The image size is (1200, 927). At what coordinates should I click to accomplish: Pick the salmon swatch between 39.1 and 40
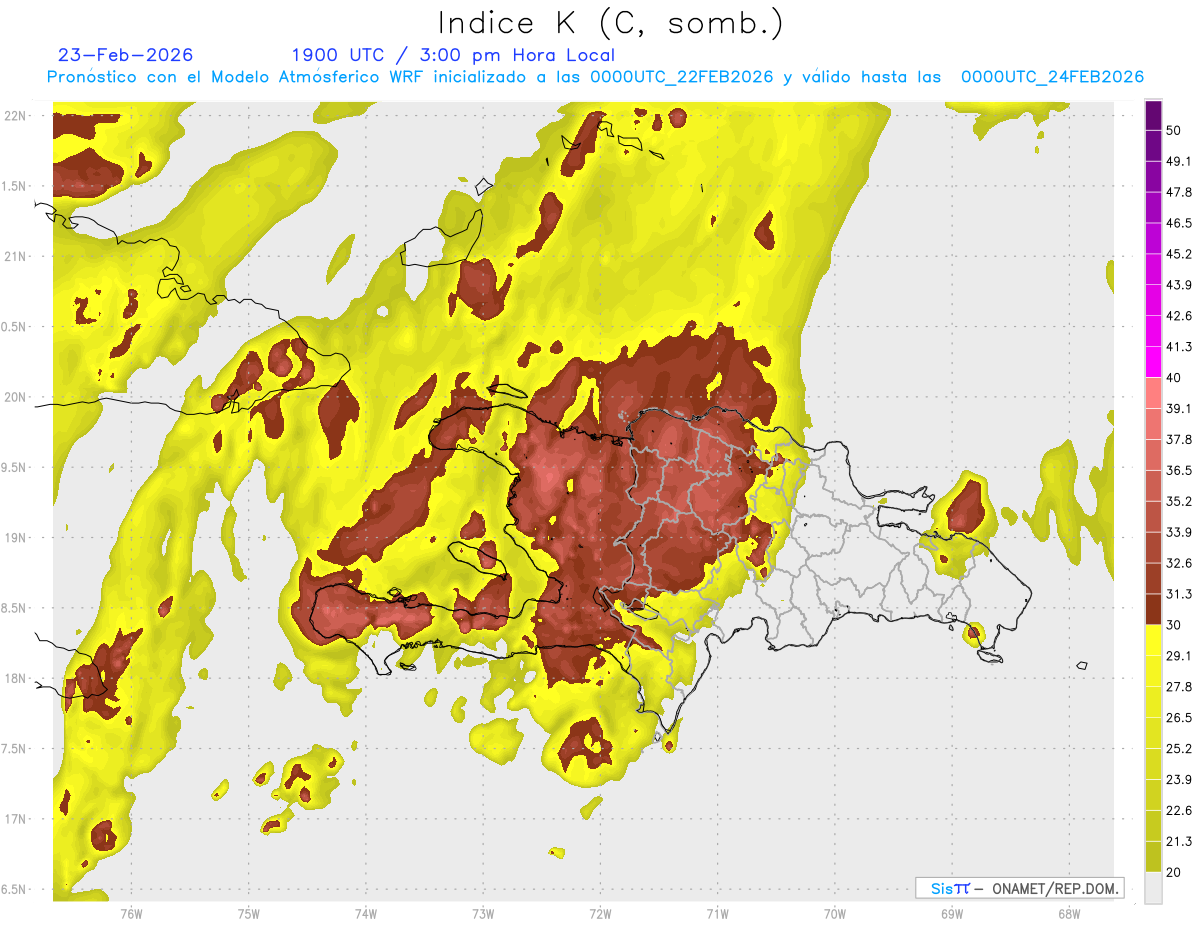(x=1153, y=392)
